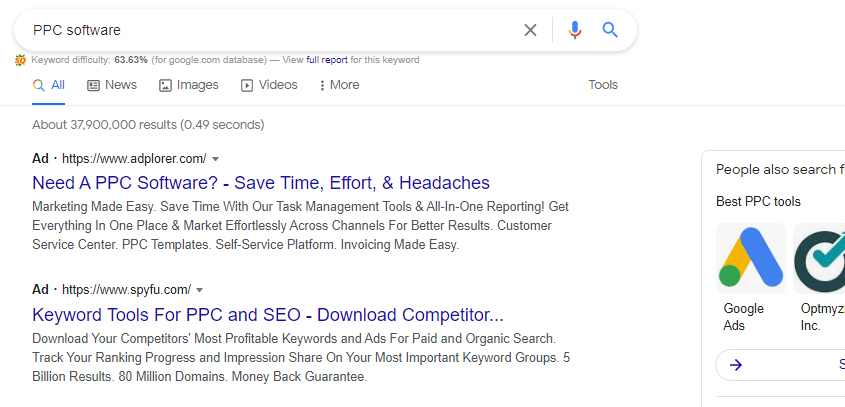Open the dropdown arrow next to adplorer.com URL
Image resolution: width=845 pixels, height=407 pixels.
pos(216,159)
